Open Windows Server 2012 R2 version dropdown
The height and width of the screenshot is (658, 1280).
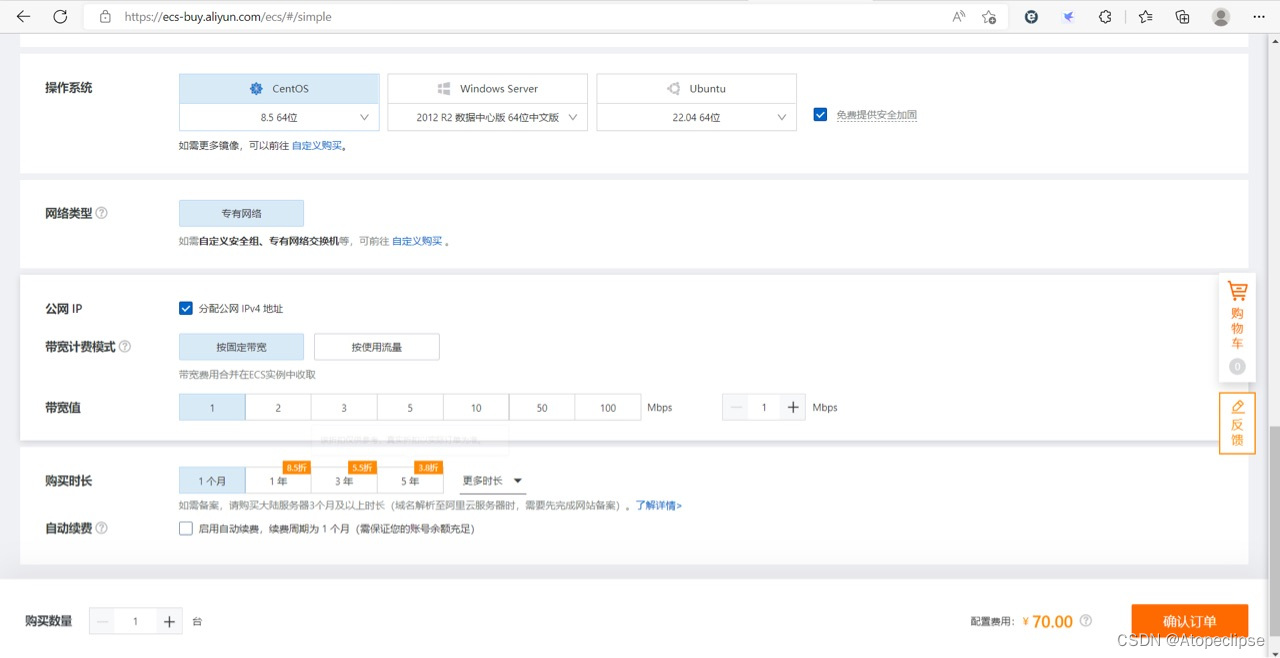pos(487,117)
